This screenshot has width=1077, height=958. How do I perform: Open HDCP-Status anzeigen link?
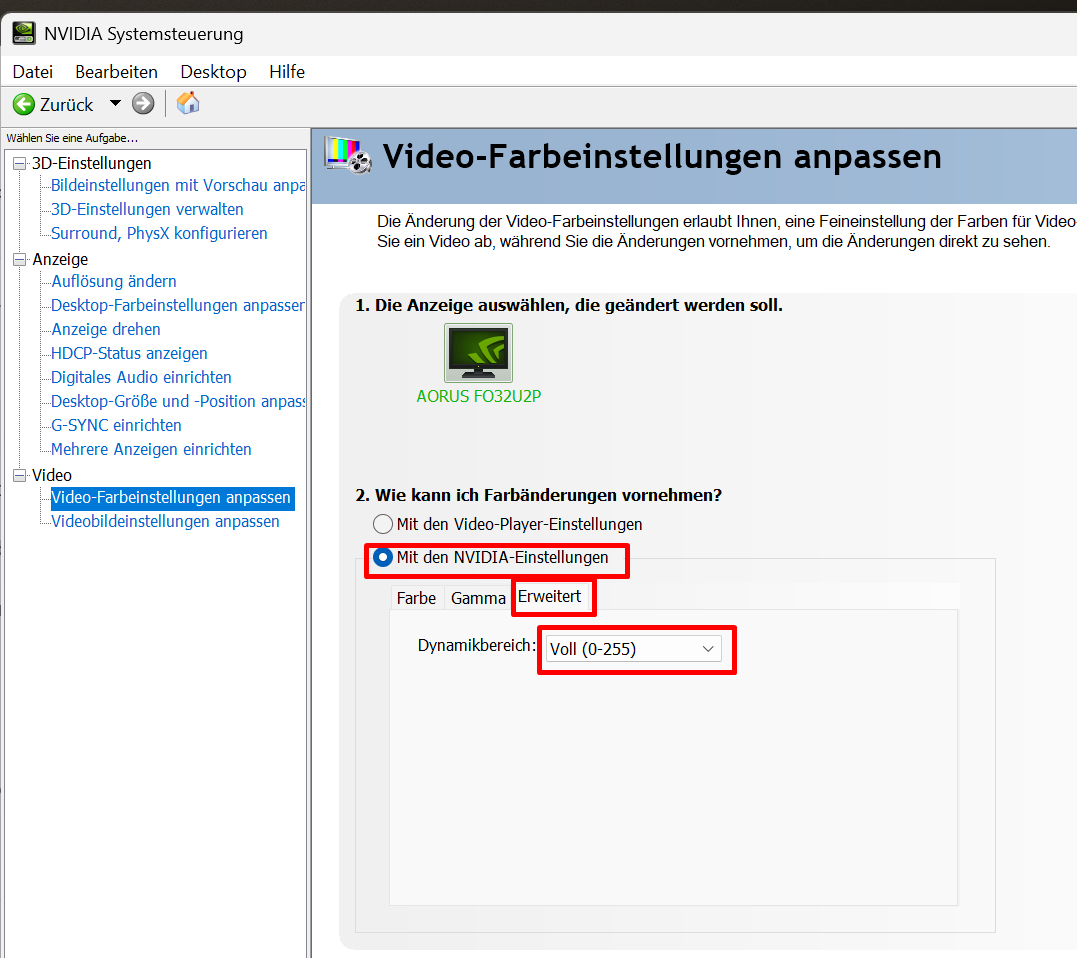[x=129, y=354]
